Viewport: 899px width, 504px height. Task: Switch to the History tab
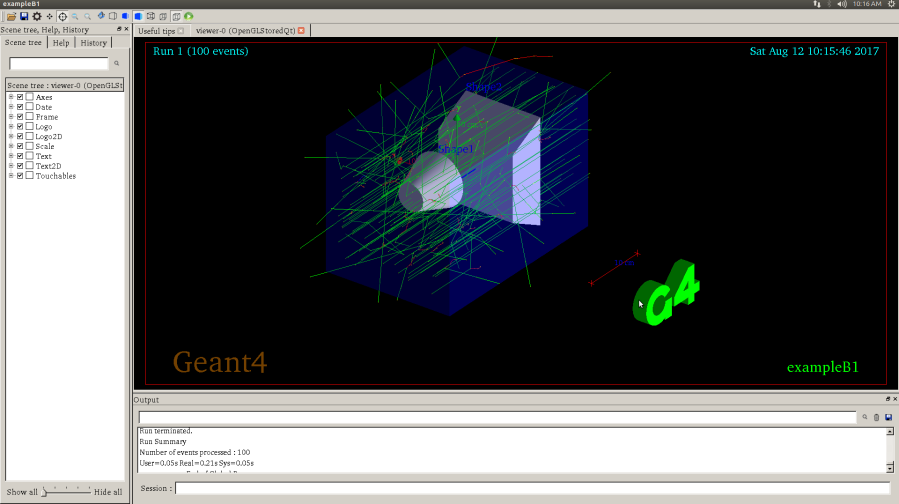point(94,43)
